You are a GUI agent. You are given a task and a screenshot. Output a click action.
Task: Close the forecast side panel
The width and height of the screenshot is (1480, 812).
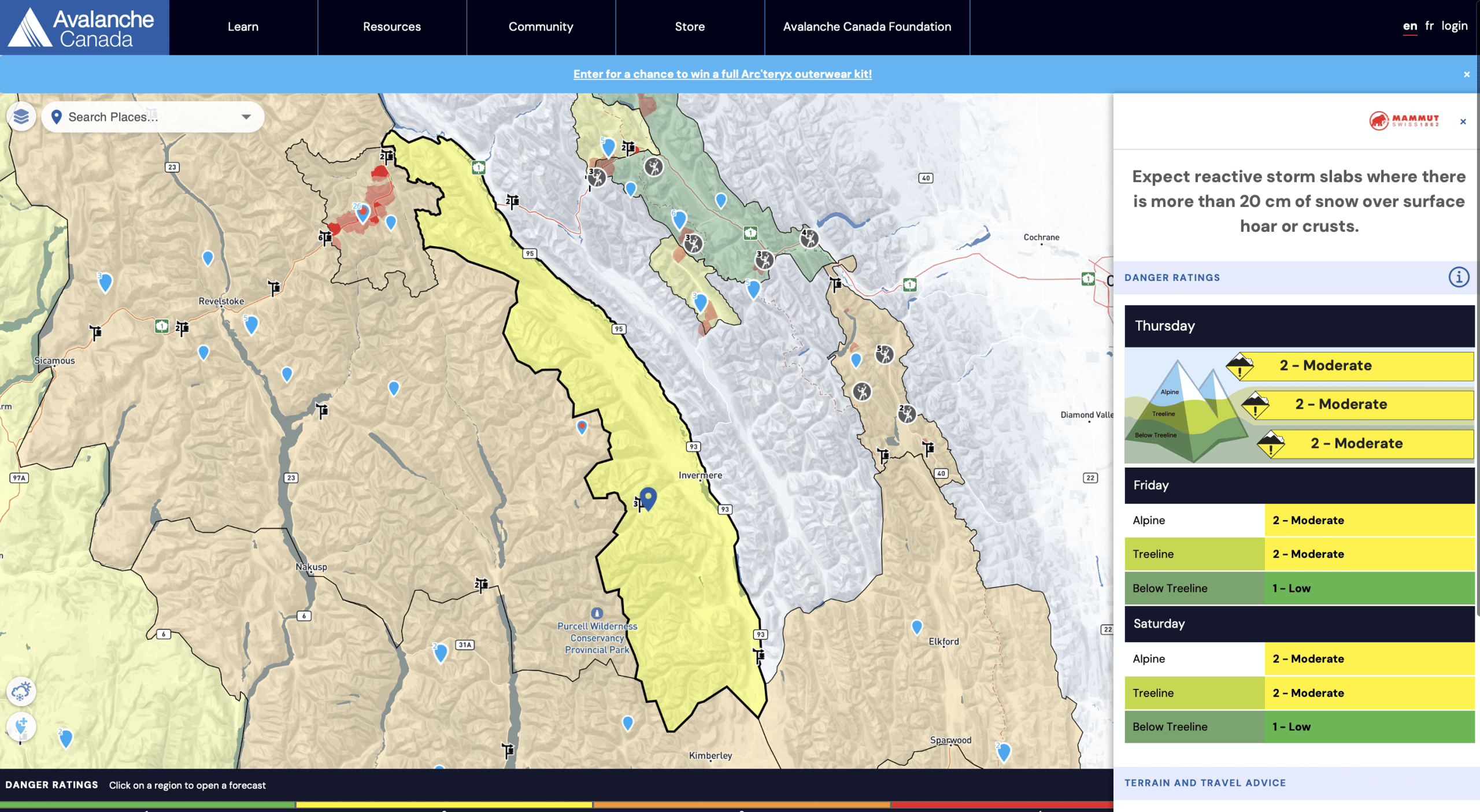[1463, 121]
